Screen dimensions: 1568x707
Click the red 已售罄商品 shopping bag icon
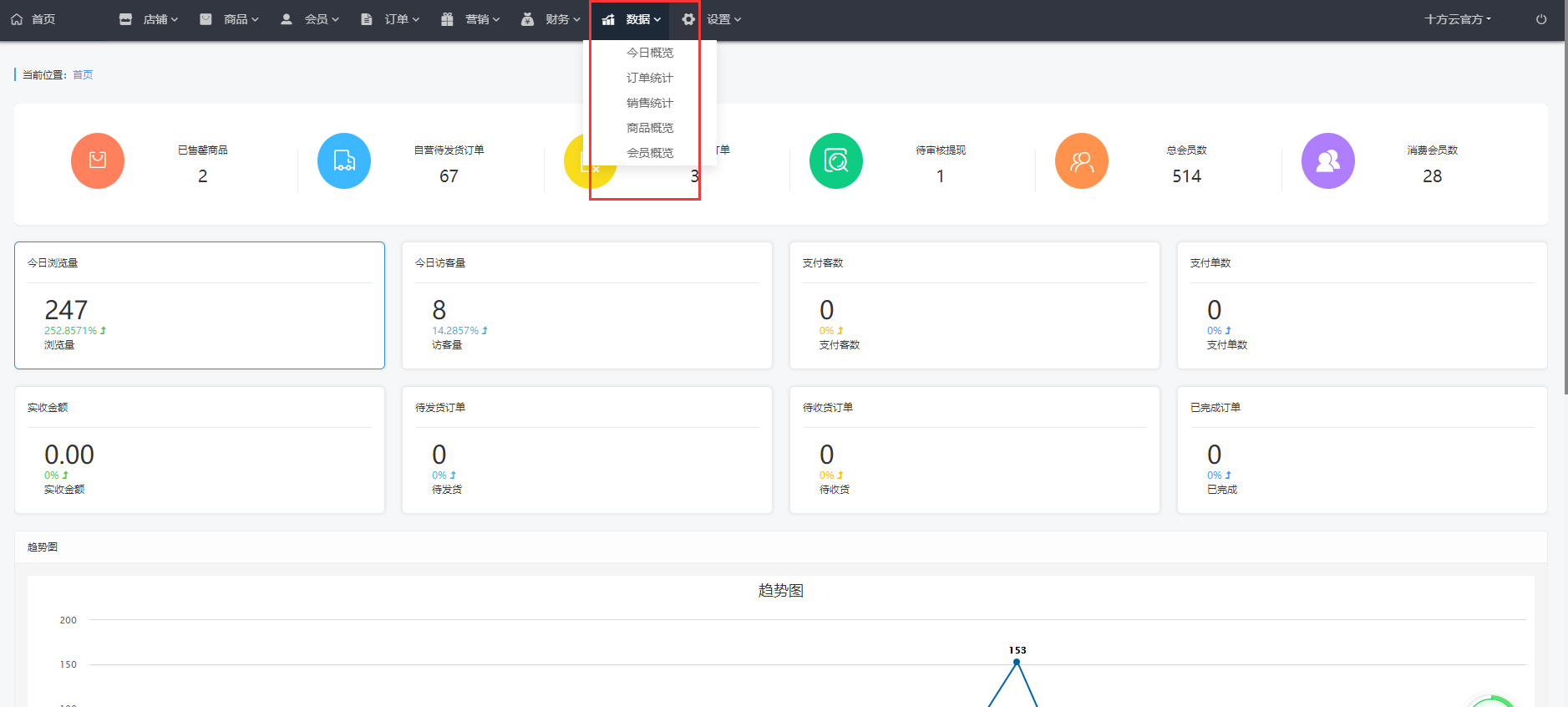tap(98, 160)
